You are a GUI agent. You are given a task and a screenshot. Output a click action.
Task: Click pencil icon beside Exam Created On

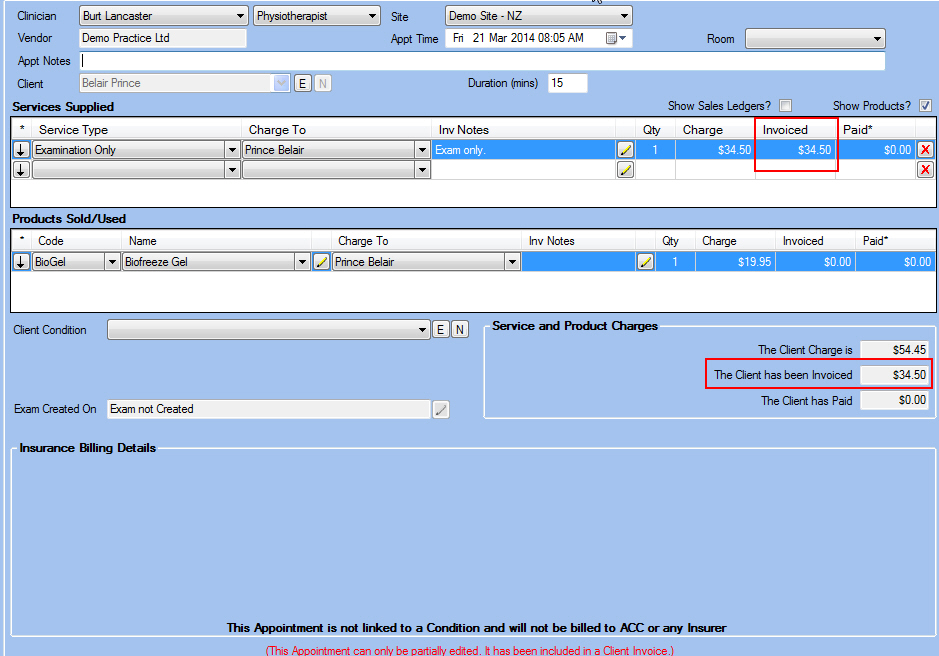point(441,409)
